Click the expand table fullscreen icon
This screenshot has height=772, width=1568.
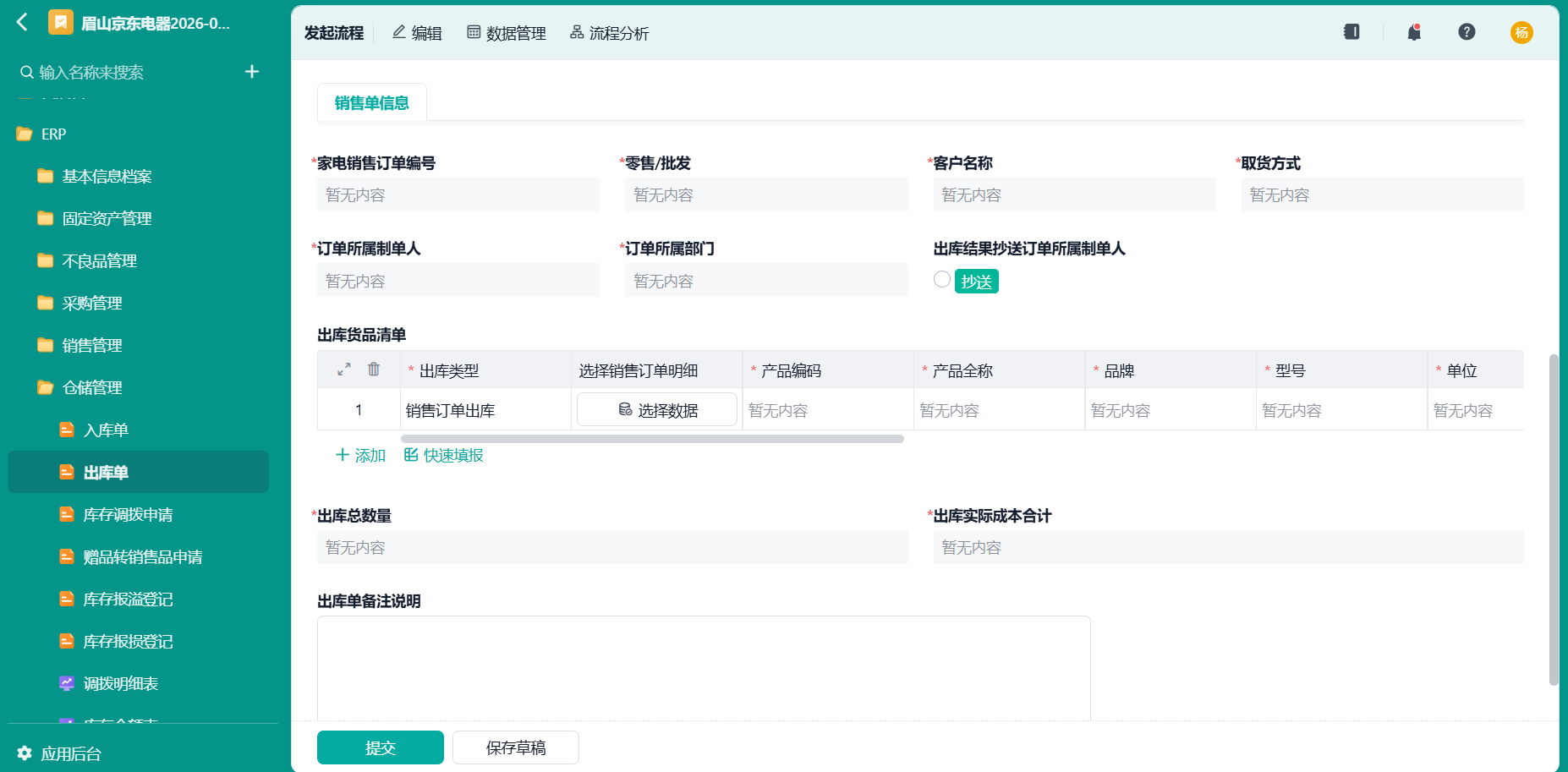(344, 370)
